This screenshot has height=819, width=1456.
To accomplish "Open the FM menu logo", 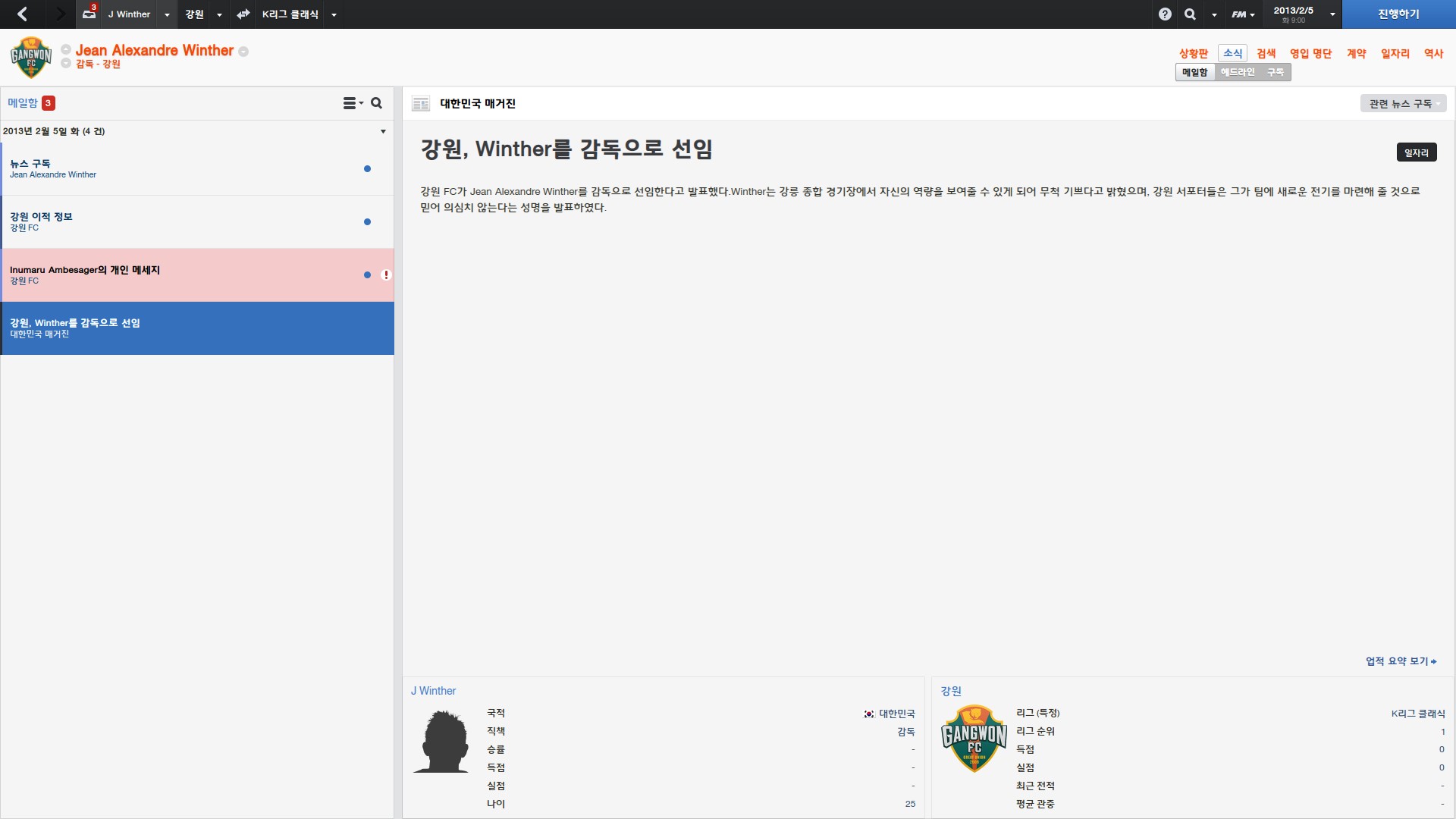I will 1243,14.
